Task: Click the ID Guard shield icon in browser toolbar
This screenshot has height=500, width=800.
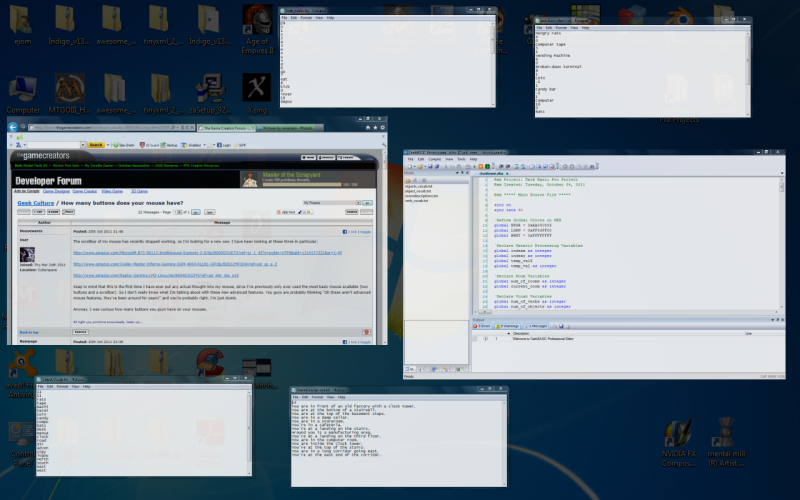Action: 142,145
